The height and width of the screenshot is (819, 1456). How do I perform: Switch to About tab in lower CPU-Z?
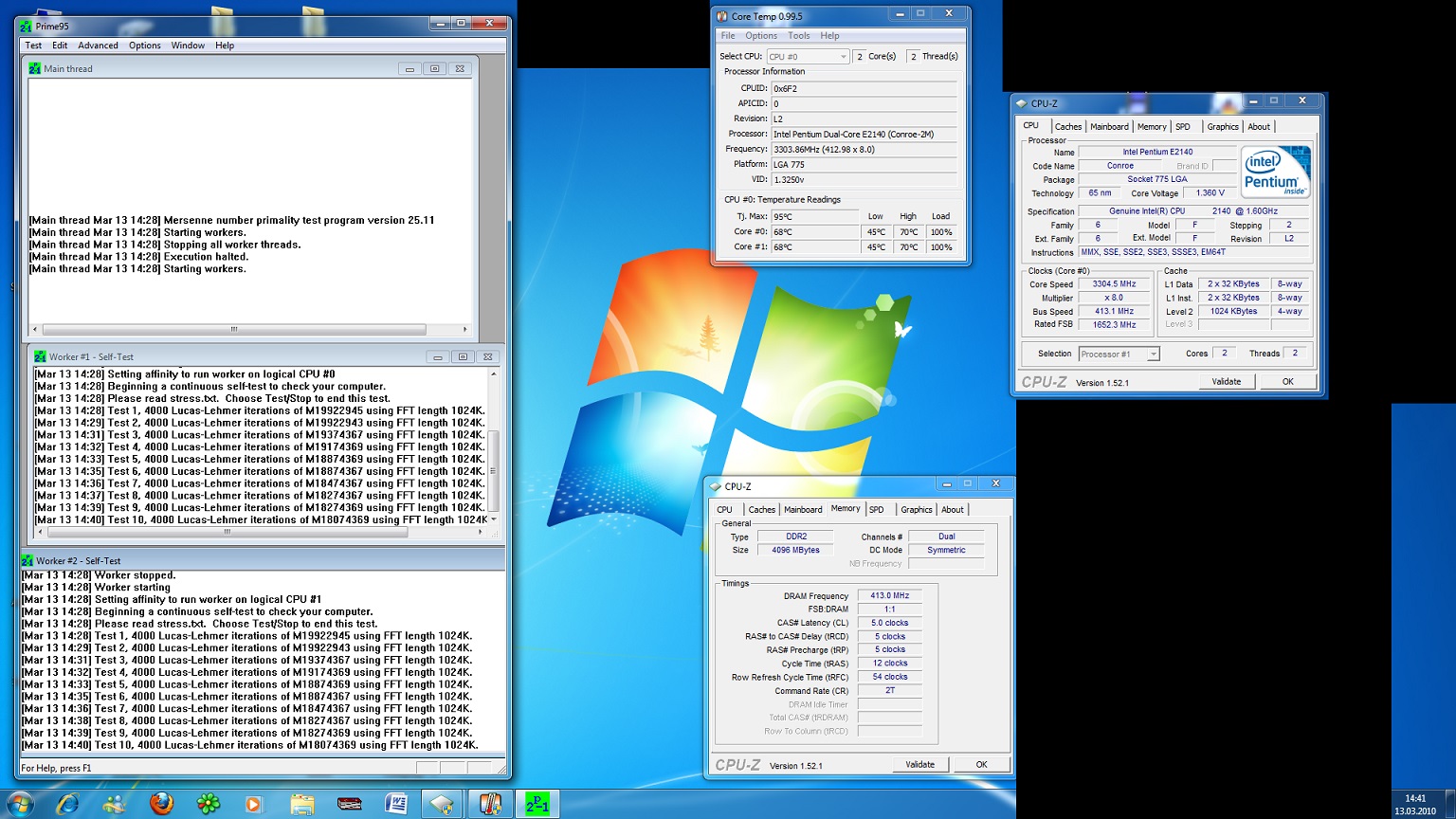tap(953, 510)
